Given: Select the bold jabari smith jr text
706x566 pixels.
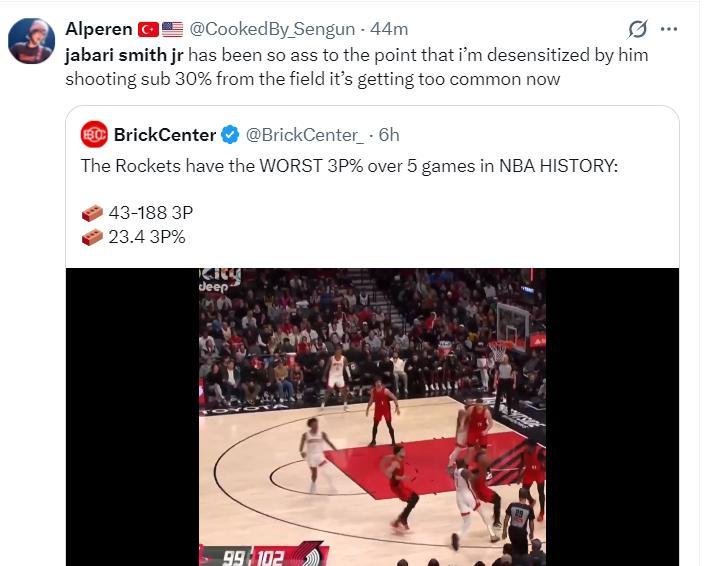Looking at the screenshot, I should [124, 55].
